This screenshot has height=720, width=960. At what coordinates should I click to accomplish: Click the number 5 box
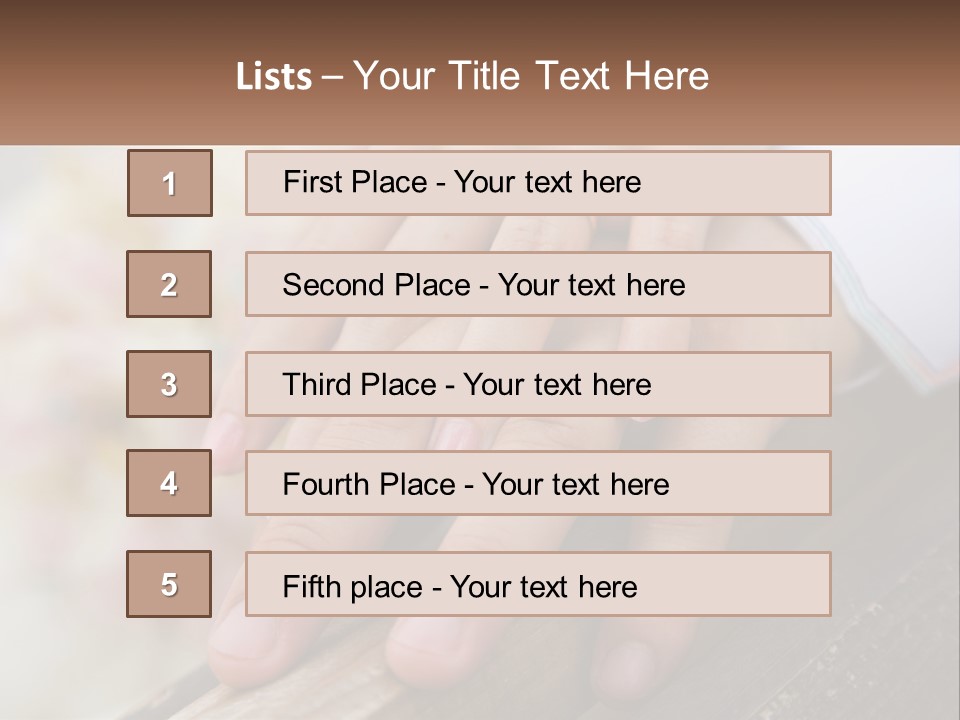[x=169, y=584]
